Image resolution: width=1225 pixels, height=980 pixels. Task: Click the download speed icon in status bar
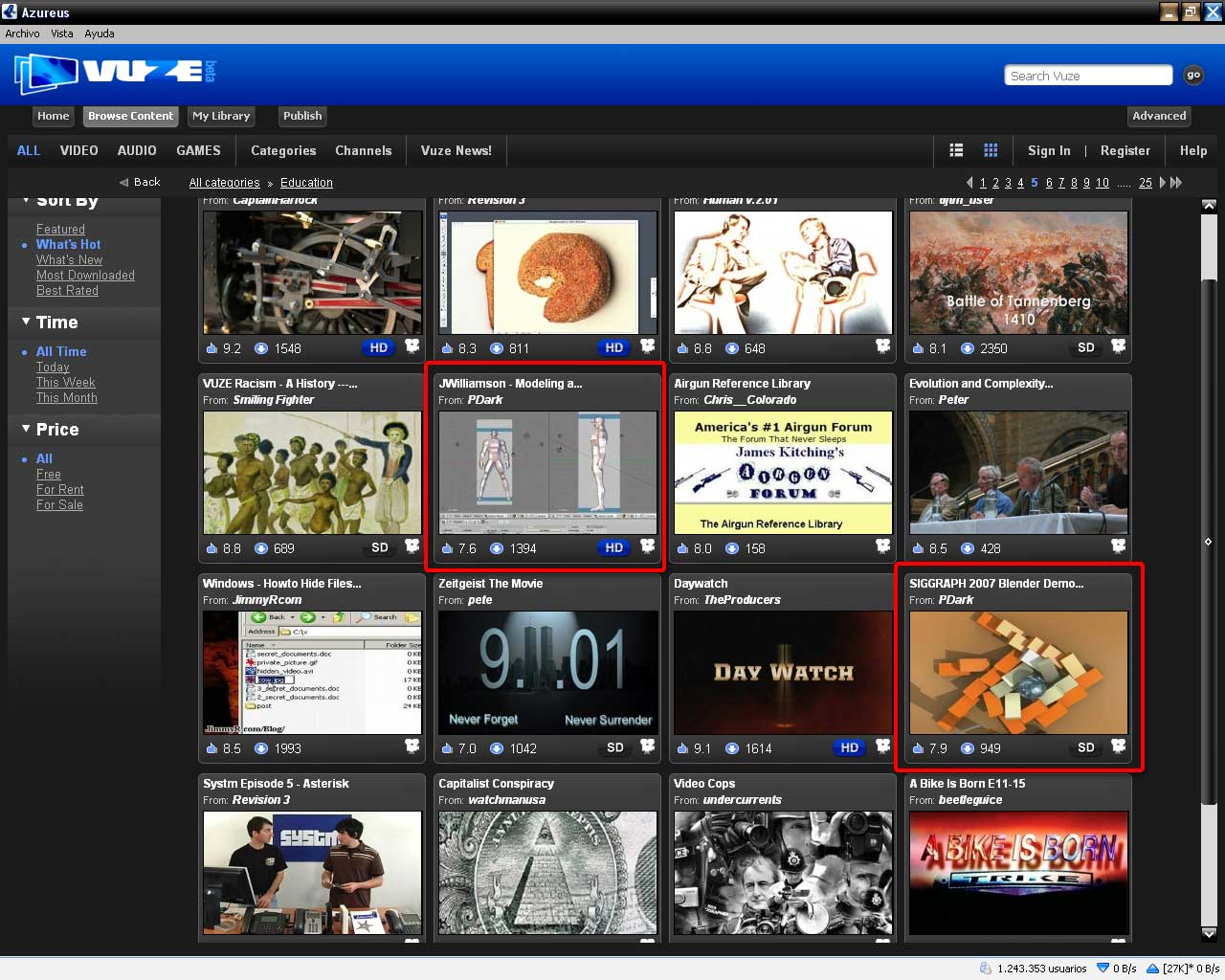[x=1102, y=968]
